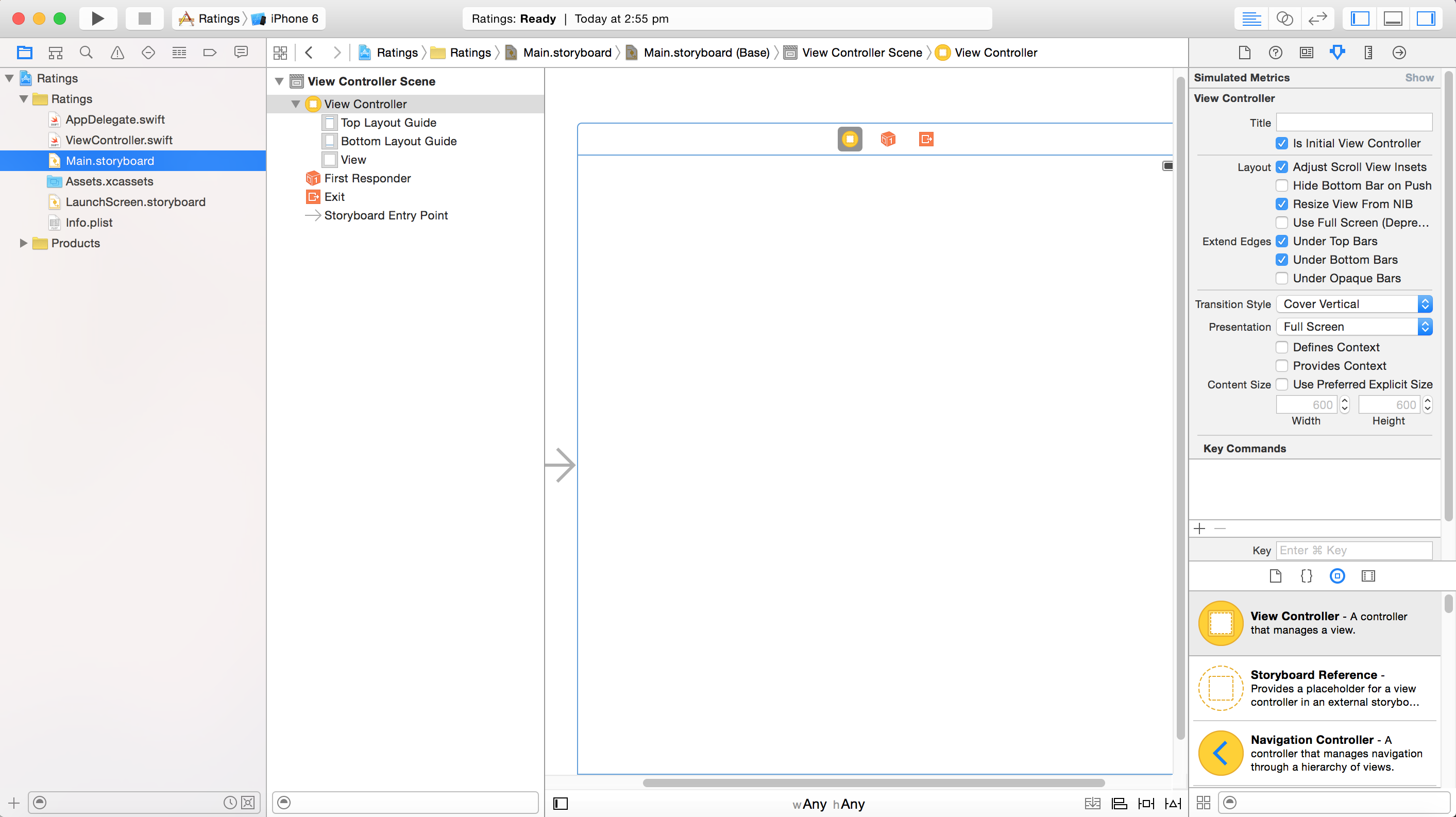Open the Find navigator
The image size is (1456, 817).
pyautogui.click(x=86, y=53)
